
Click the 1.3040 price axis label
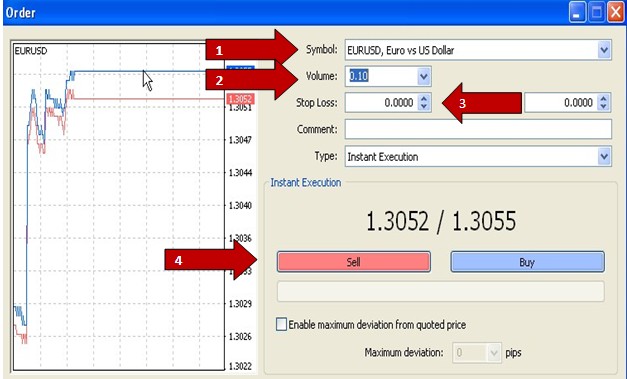240,205
